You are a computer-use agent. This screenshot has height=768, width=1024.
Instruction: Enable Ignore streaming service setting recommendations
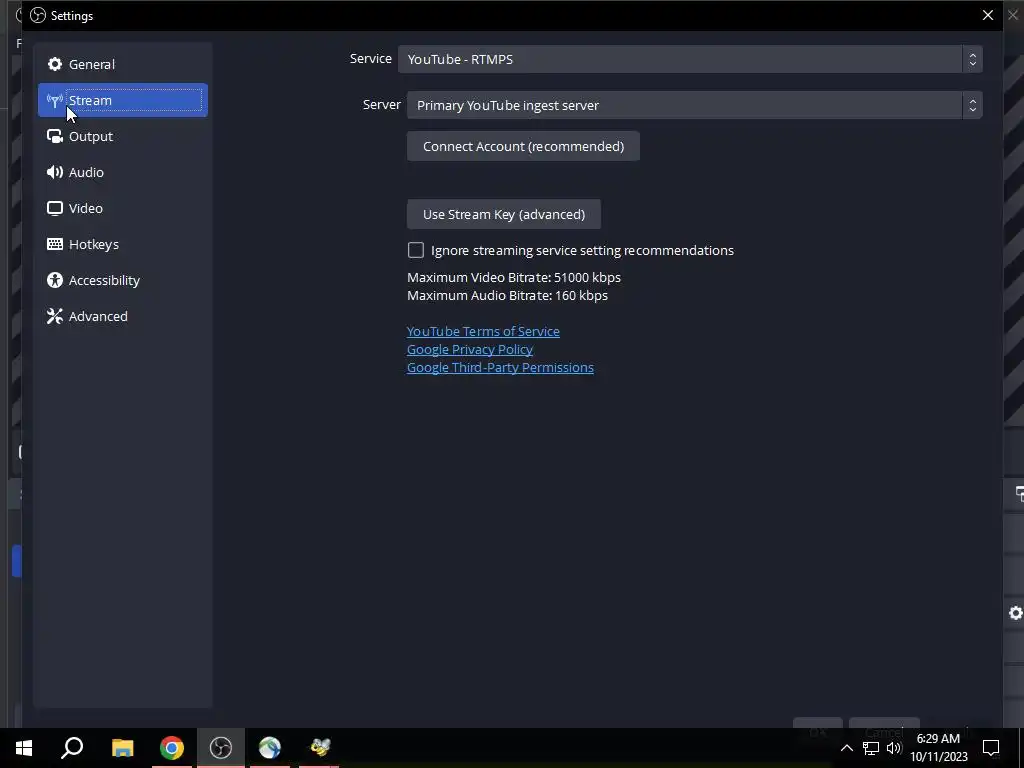(x=415, y=250)
